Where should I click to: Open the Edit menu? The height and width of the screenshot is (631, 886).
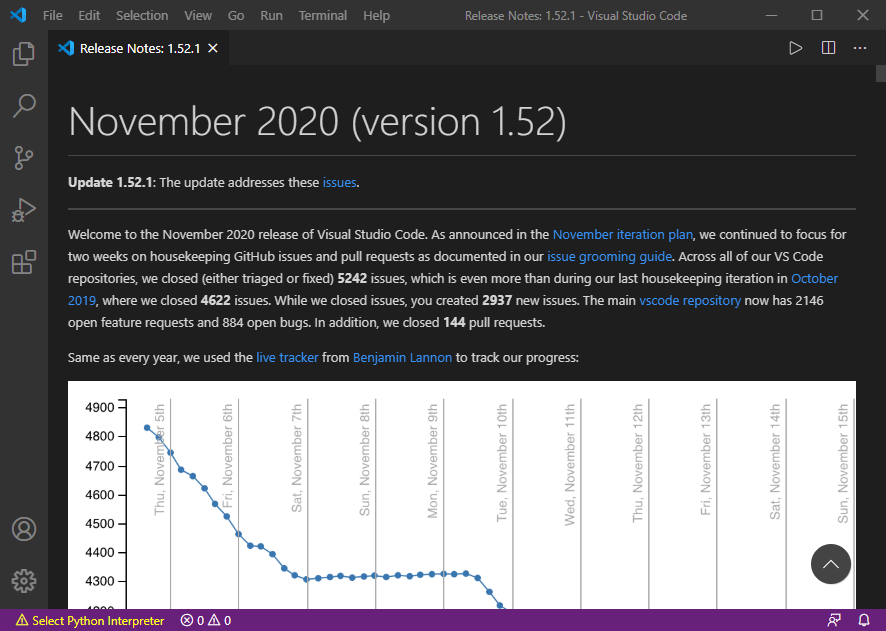89,16
